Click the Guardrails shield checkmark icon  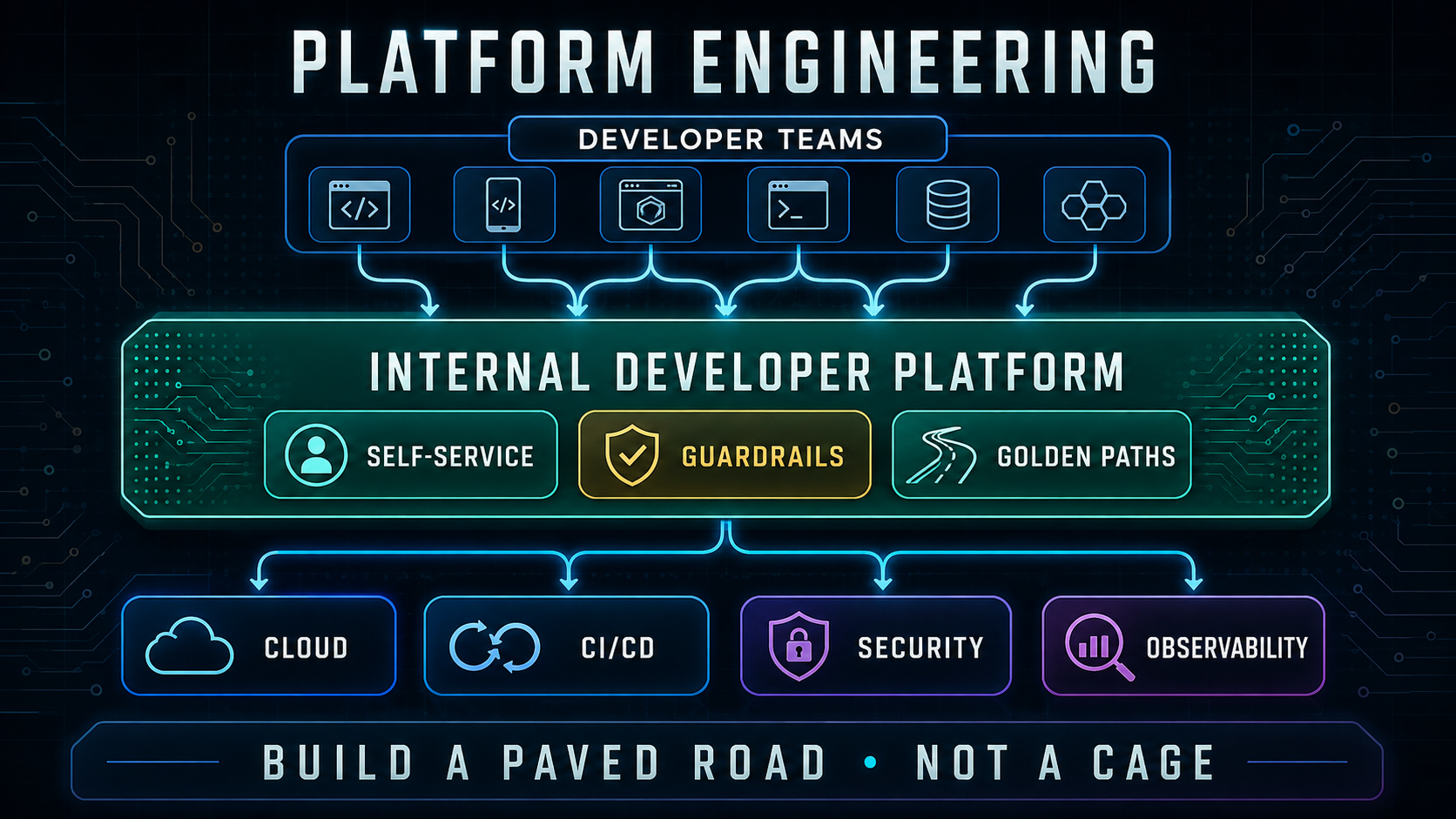[x=632, y=455]
